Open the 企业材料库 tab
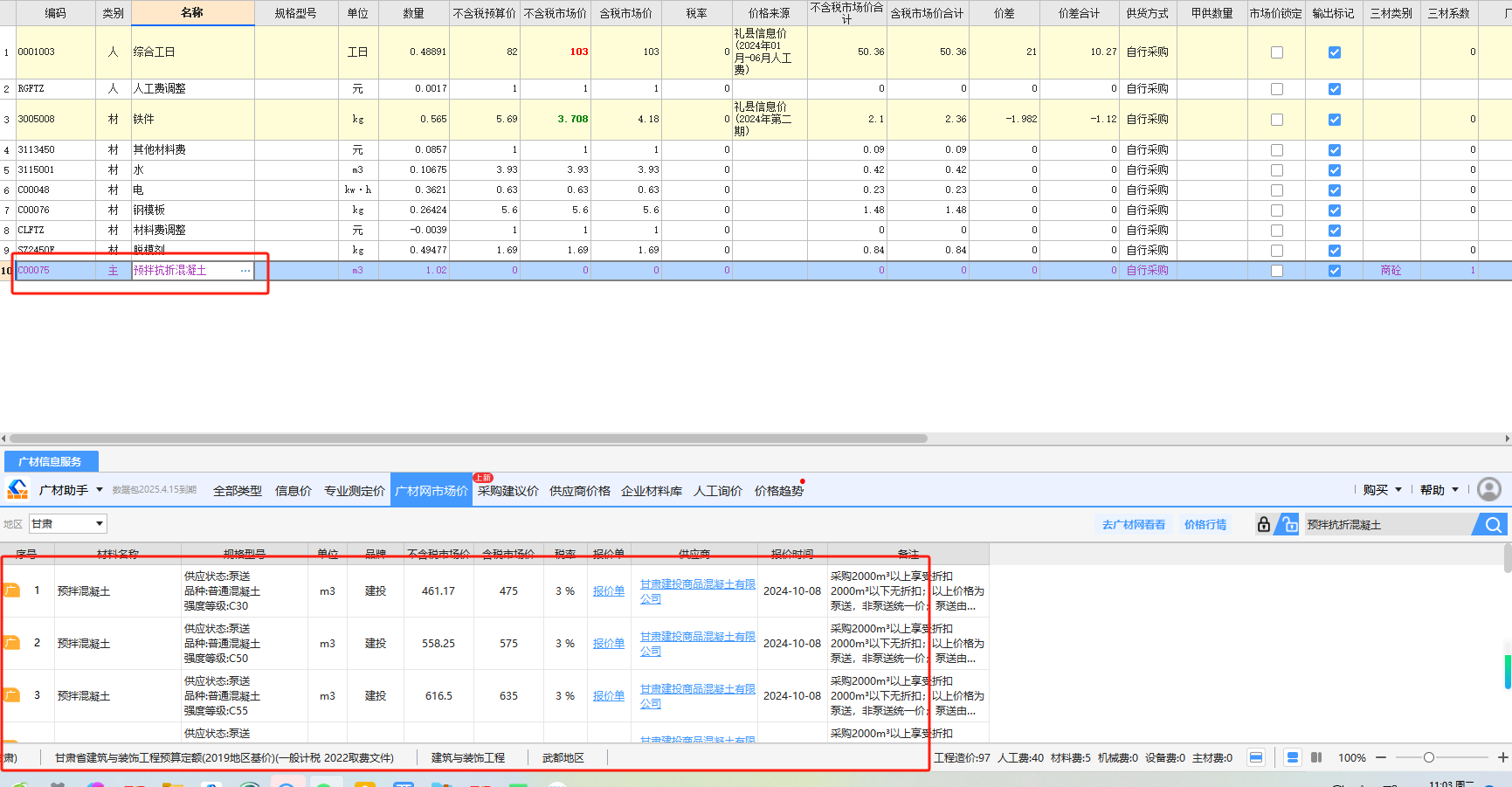The image size is (1512, 787). pyautogui.click(x=652, y=491)
